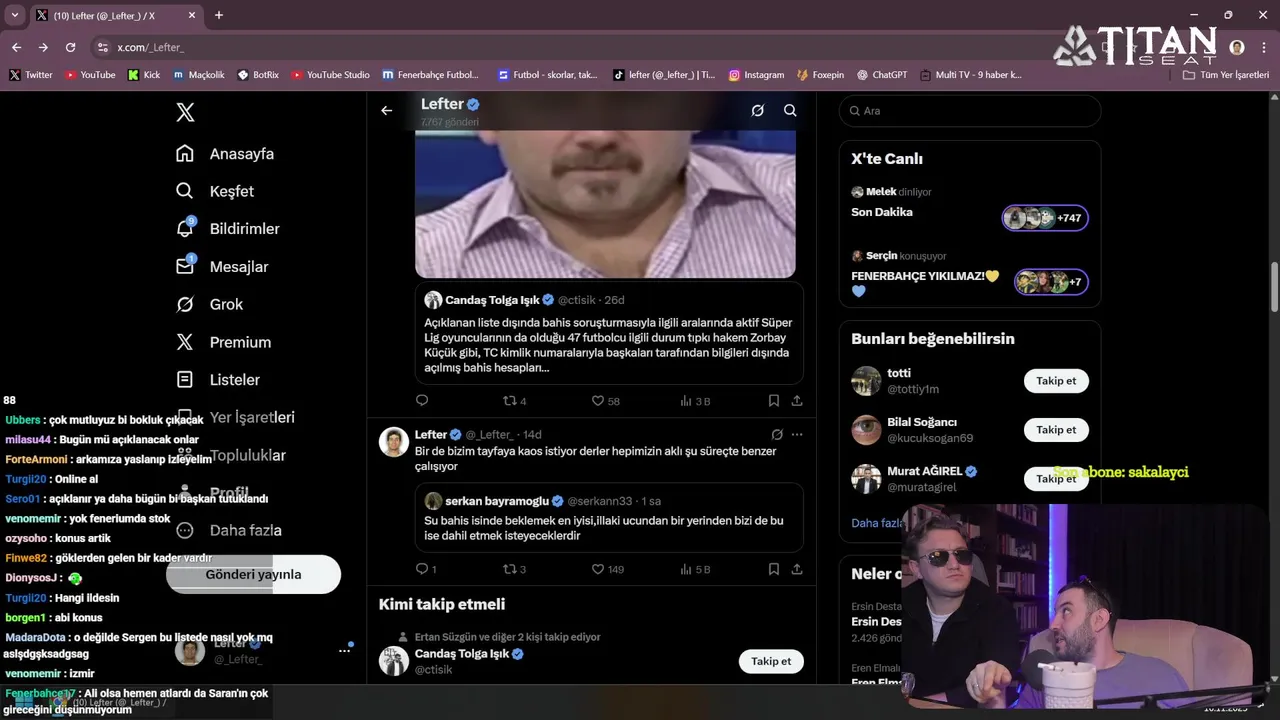Open Tüm Yer İşaretleri folder
Image resolution: width=1280 pixels, height=720 pixels.
(1225, 75)
